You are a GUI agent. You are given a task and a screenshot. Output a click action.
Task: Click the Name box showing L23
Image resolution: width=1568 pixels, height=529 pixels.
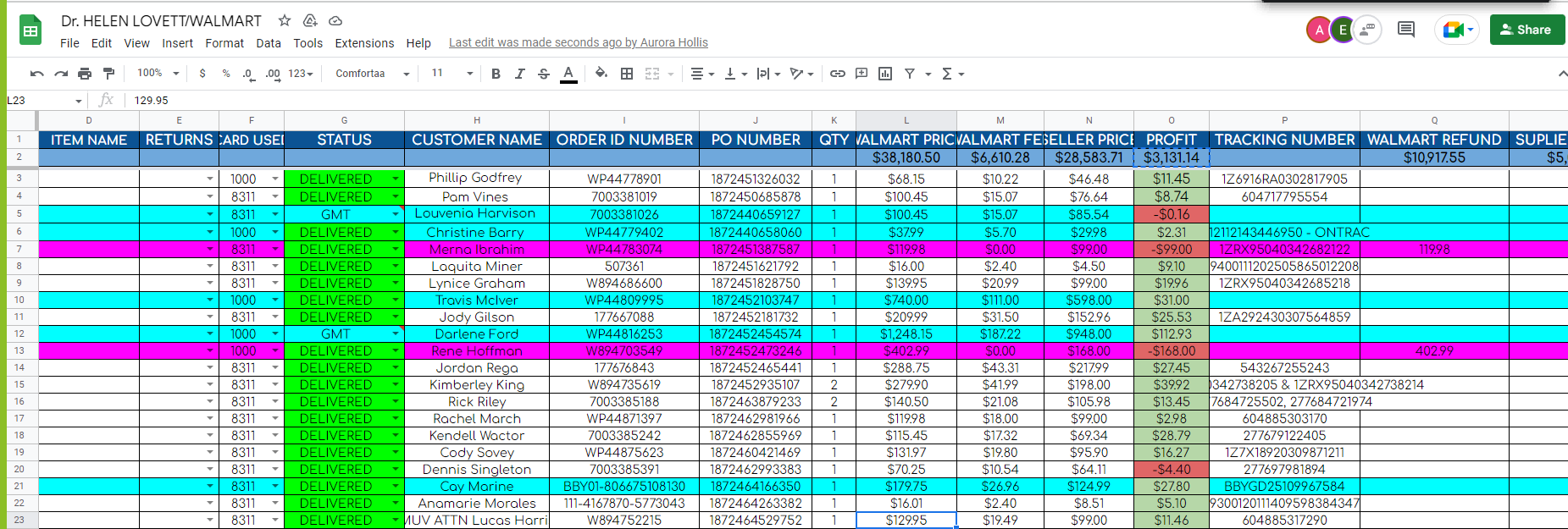coord(44,100)
